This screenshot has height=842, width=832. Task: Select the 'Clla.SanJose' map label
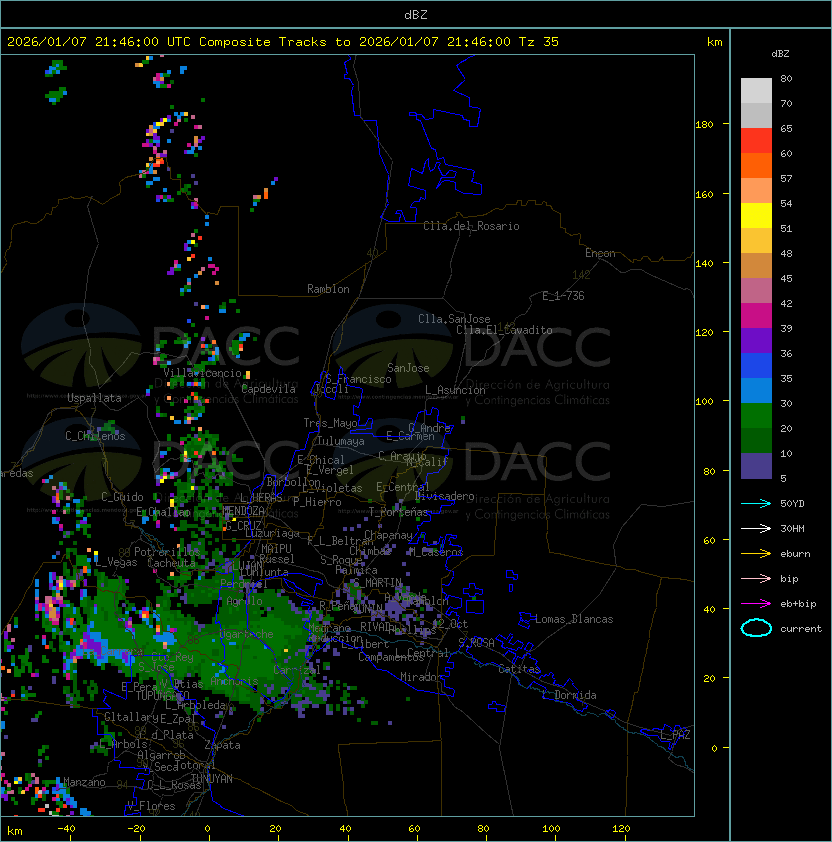click(x=454, y=319)
